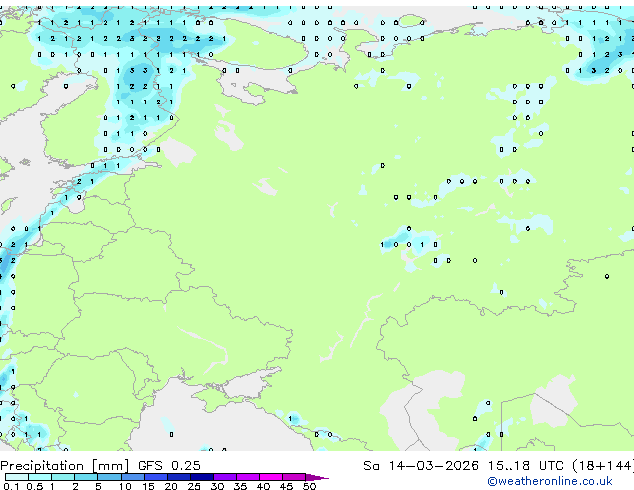Select the 35–40 mm legend color
Image resolution: width=634 pixels, height=490 pixels.
pyautogui.click(x=247, y=477)
